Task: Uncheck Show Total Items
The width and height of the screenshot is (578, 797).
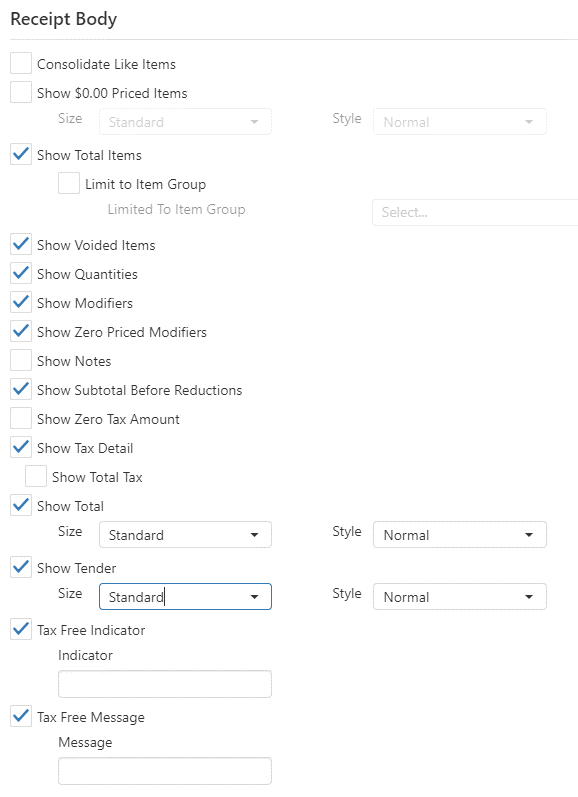Action: pyautogui.click(x=21, y=155)
